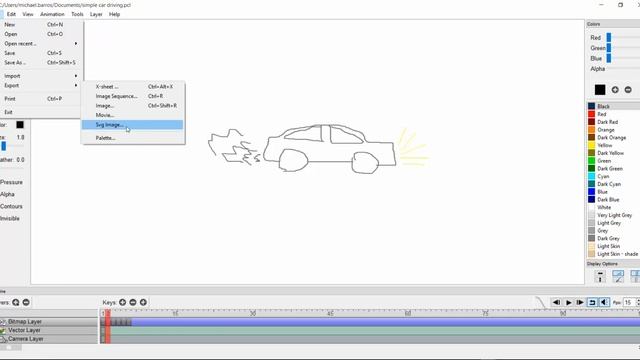Select Black in the color palette

tap(613, 106)
